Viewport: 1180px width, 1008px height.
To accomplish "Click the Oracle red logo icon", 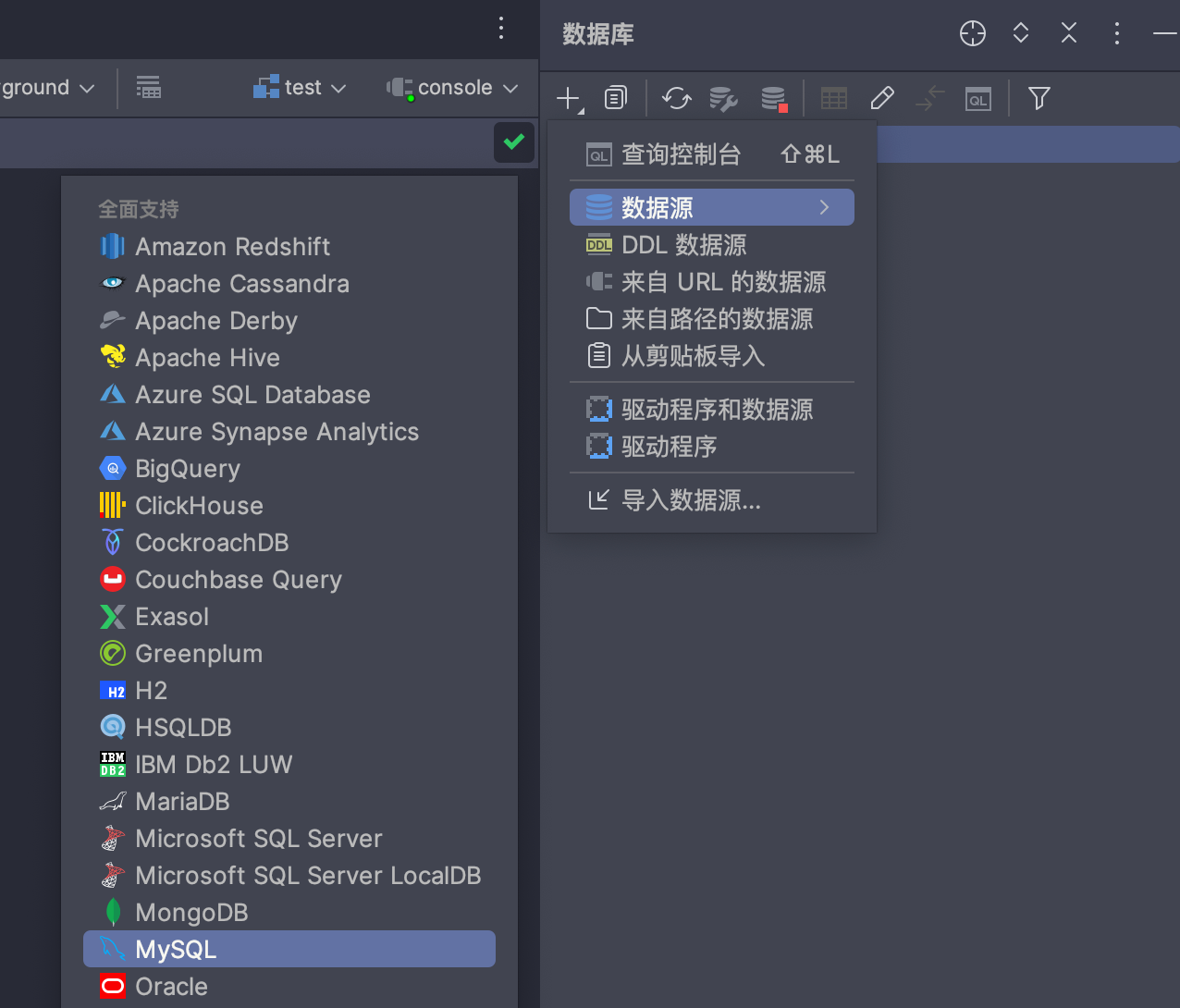I will (113, 986).
